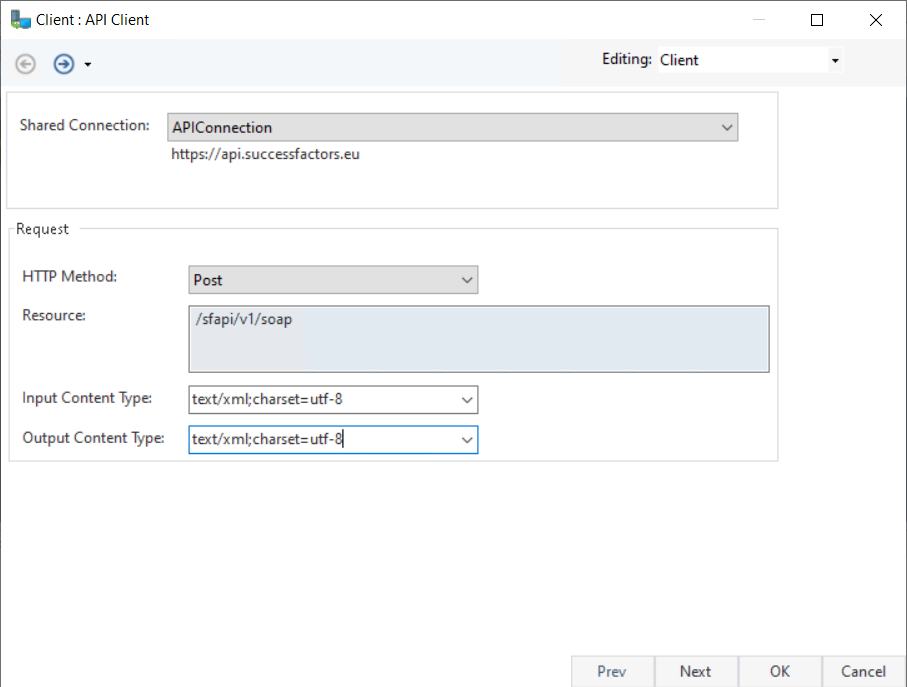Image resolution: width=907 pixels, height=687 pixels.
Task: Confirm with the OK button
Action: [780, 671]
